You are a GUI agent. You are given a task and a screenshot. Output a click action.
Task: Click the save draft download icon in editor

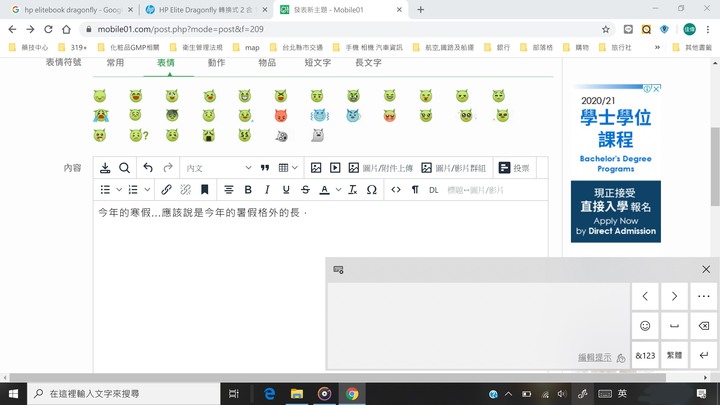click(105, 168)
